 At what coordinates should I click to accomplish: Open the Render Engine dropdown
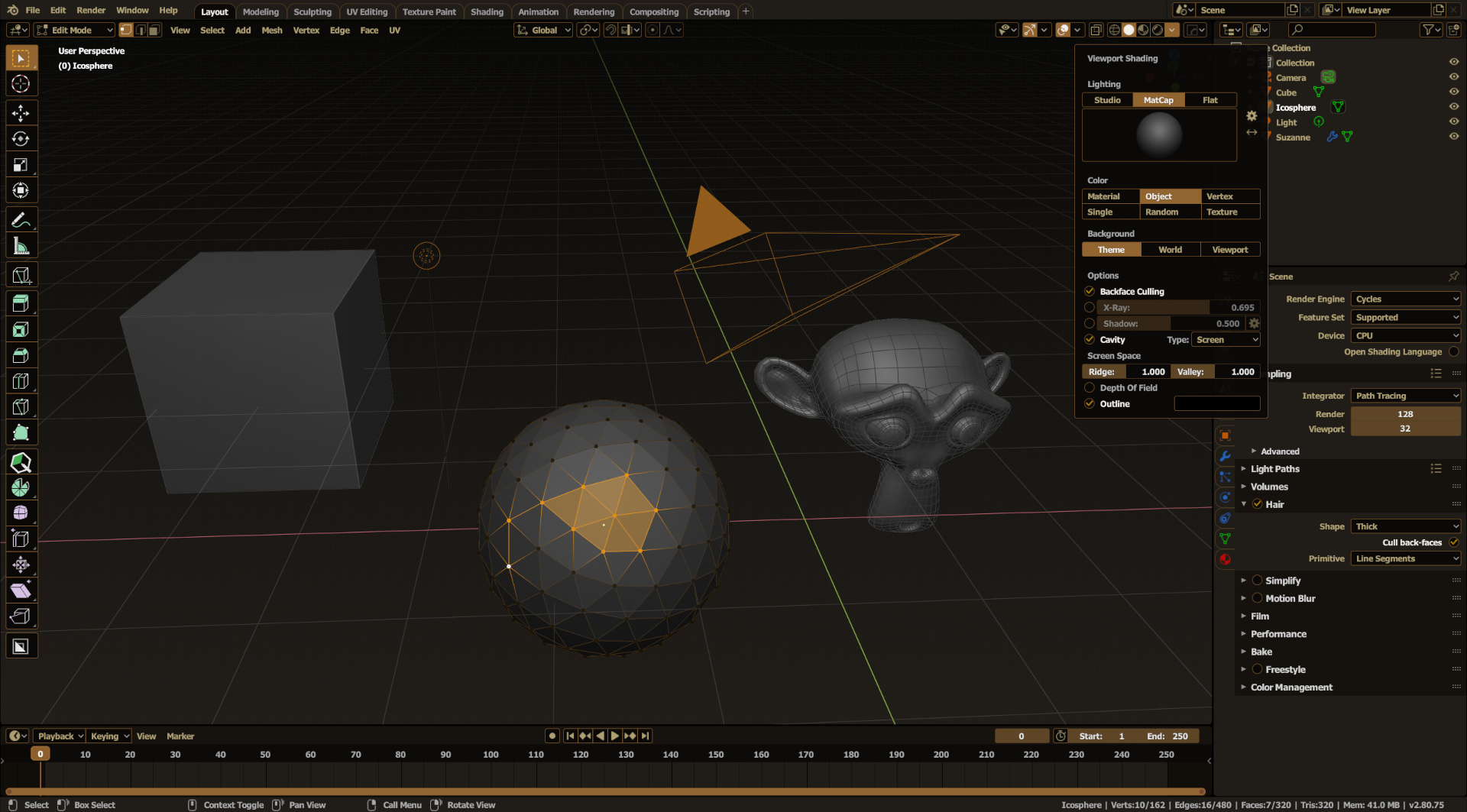tap(1405, 299)
